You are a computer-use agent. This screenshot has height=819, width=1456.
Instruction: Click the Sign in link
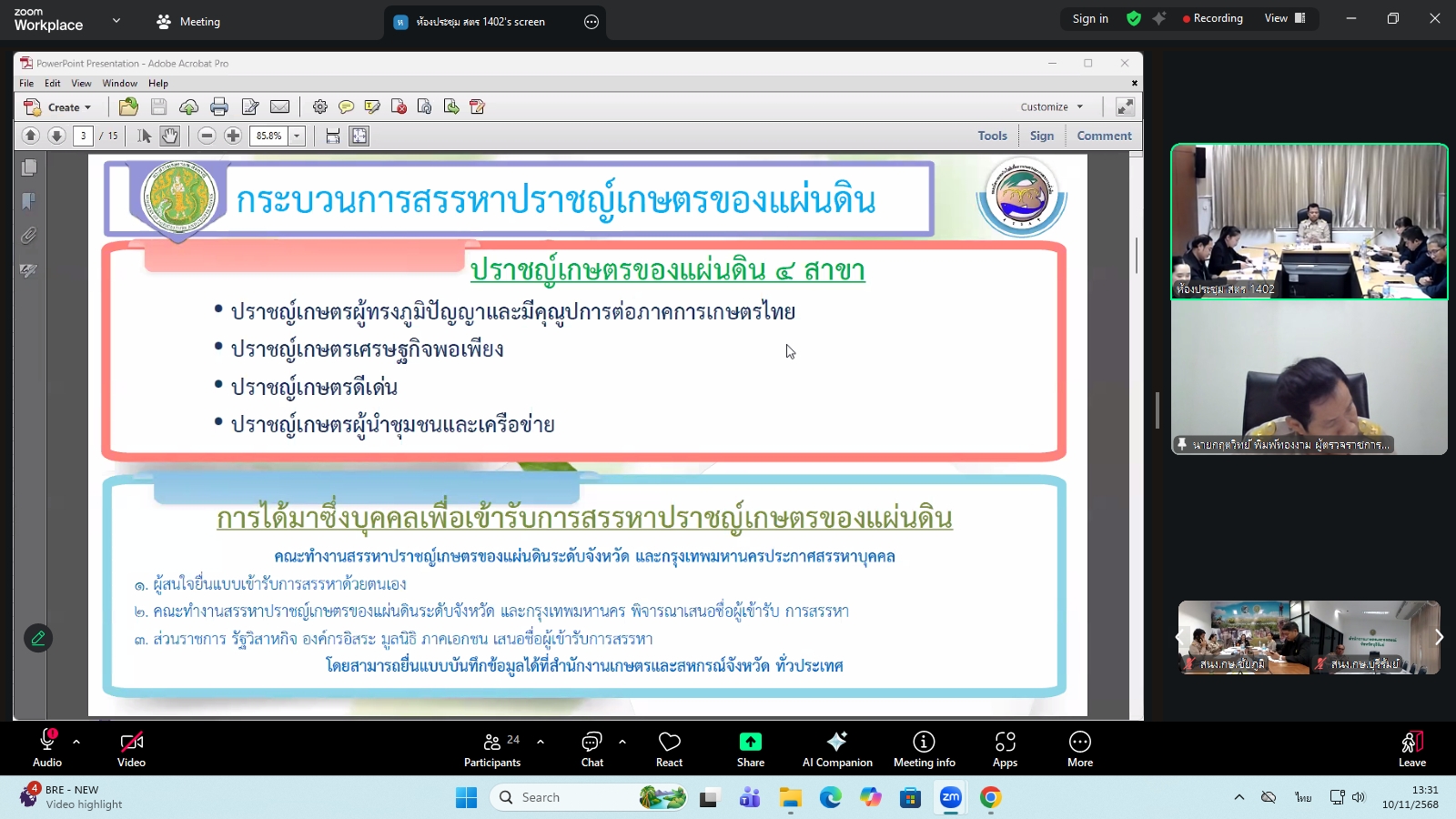click(x=1089, y=18)
